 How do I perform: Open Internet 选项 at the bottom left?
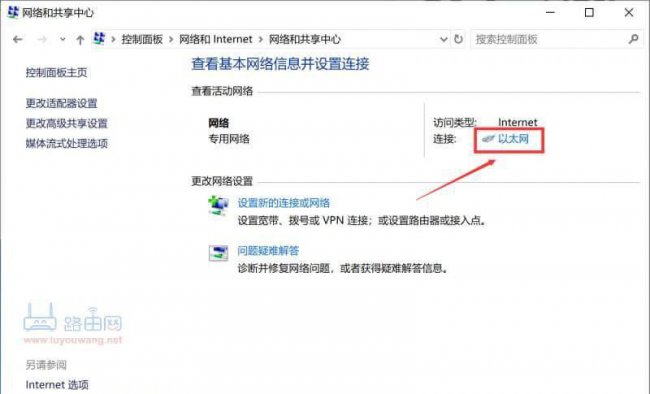[x=57, y=385]
